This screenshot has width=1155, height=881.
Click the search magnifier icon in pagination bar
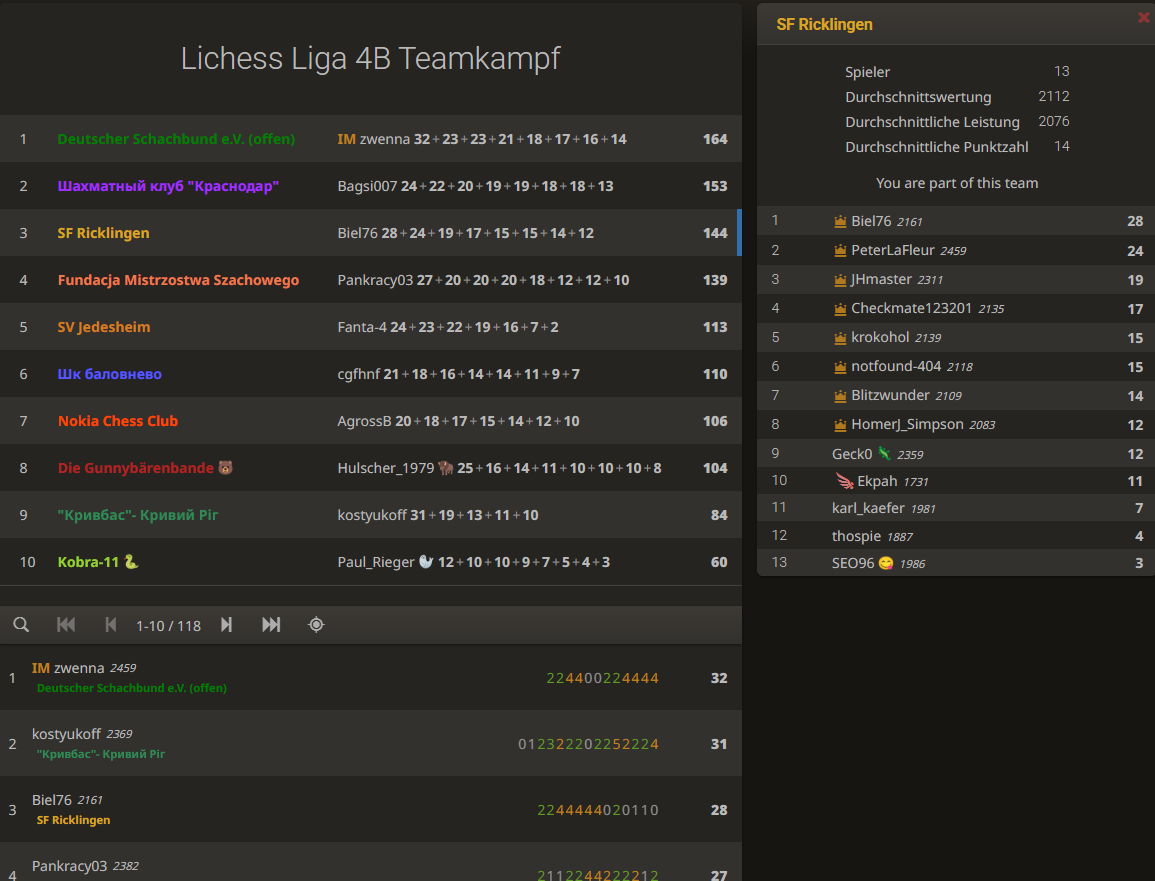(21, 625)
